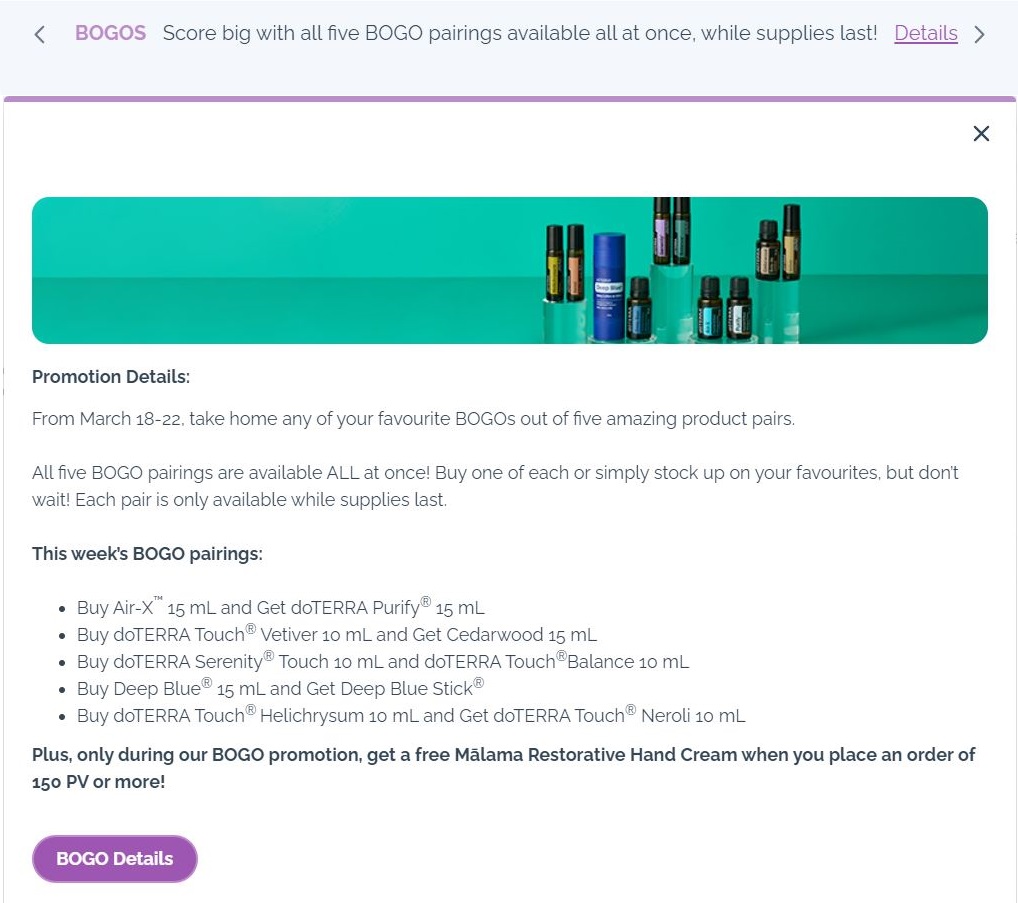Screen dimensions: 1018x903
Task: Select the Helichrysum and Neroli pairing line
Action: [410, 715]
